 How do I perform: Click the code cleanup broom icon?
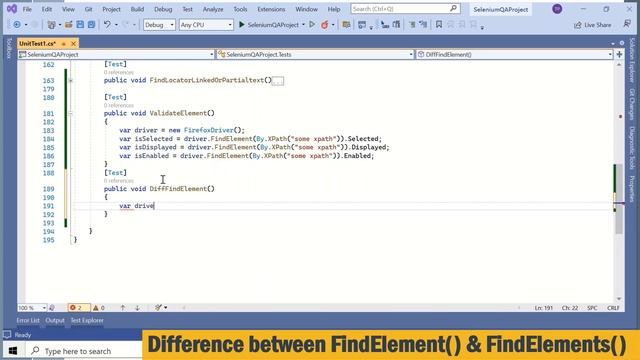[x=158, y=307]
